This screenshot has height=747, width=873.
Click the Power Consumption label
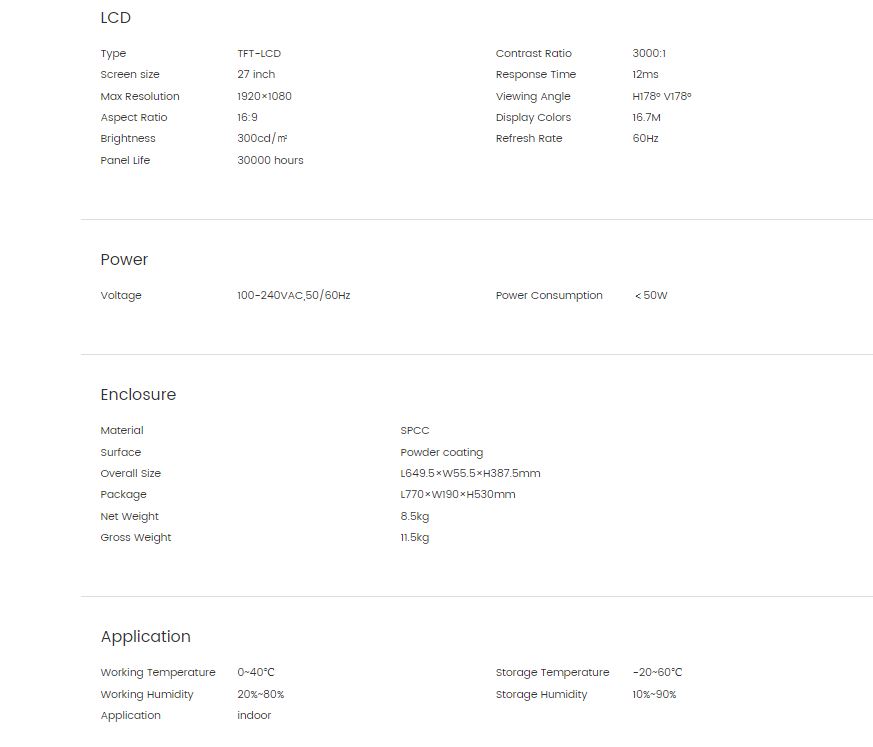(549, 296)
